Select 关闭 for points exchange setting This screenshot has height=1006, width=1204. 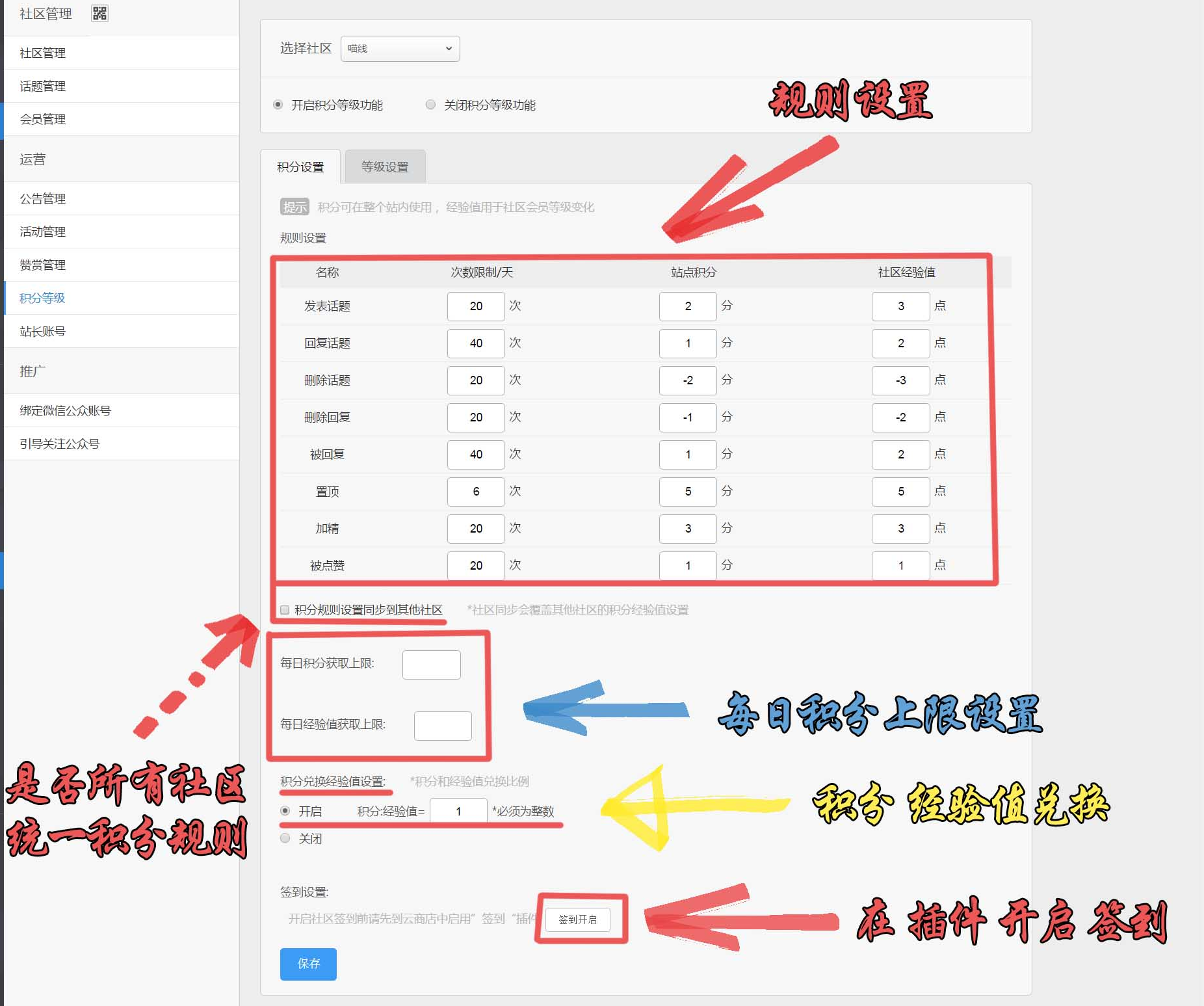tap(285, 838)
